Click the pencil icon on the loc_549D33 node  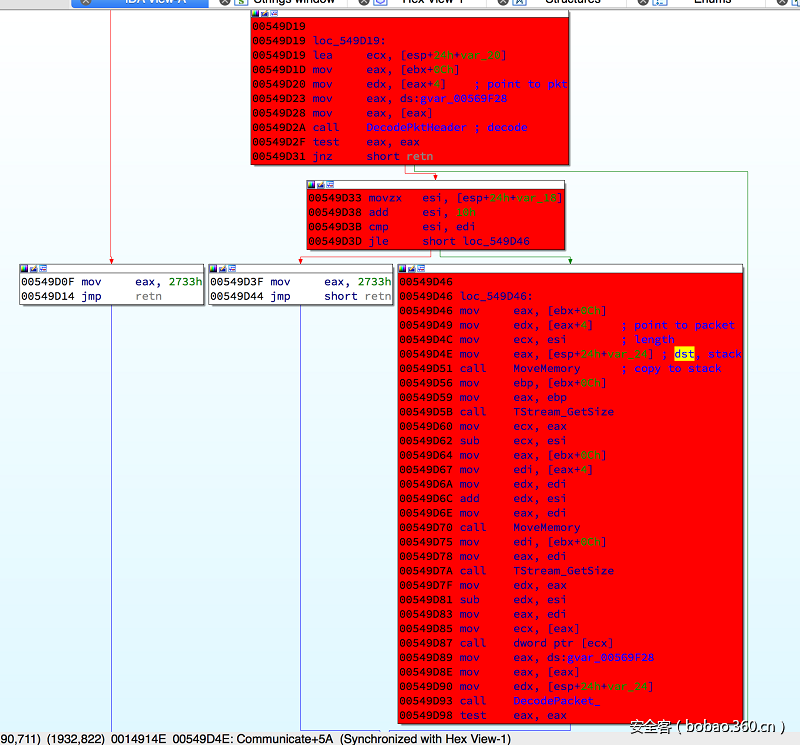click(x=320, y=184)
